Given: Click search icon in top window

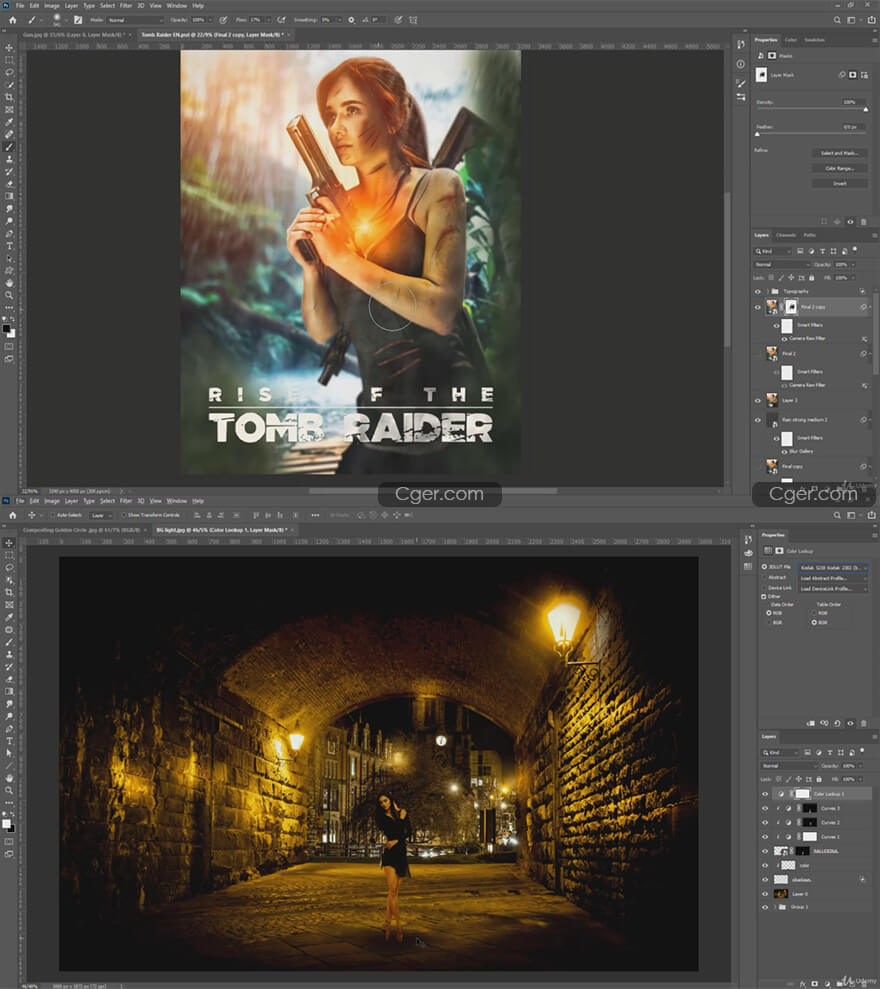Looking at the screenshot, I should [837, 20].
